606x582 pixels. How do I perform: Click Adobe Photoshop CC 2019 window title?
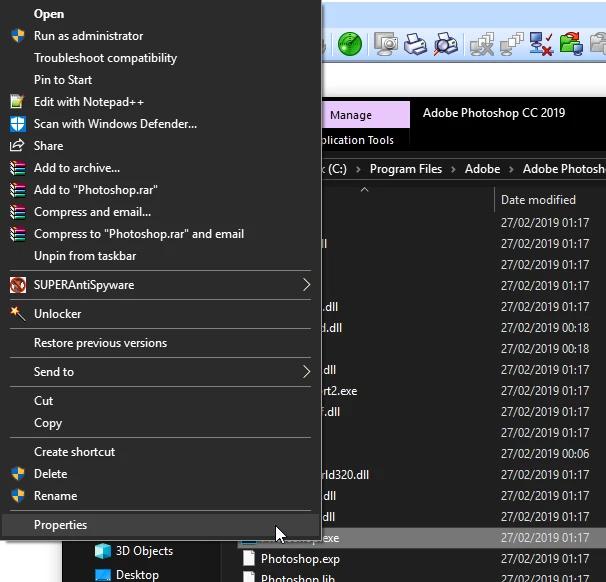coord(494,113)
